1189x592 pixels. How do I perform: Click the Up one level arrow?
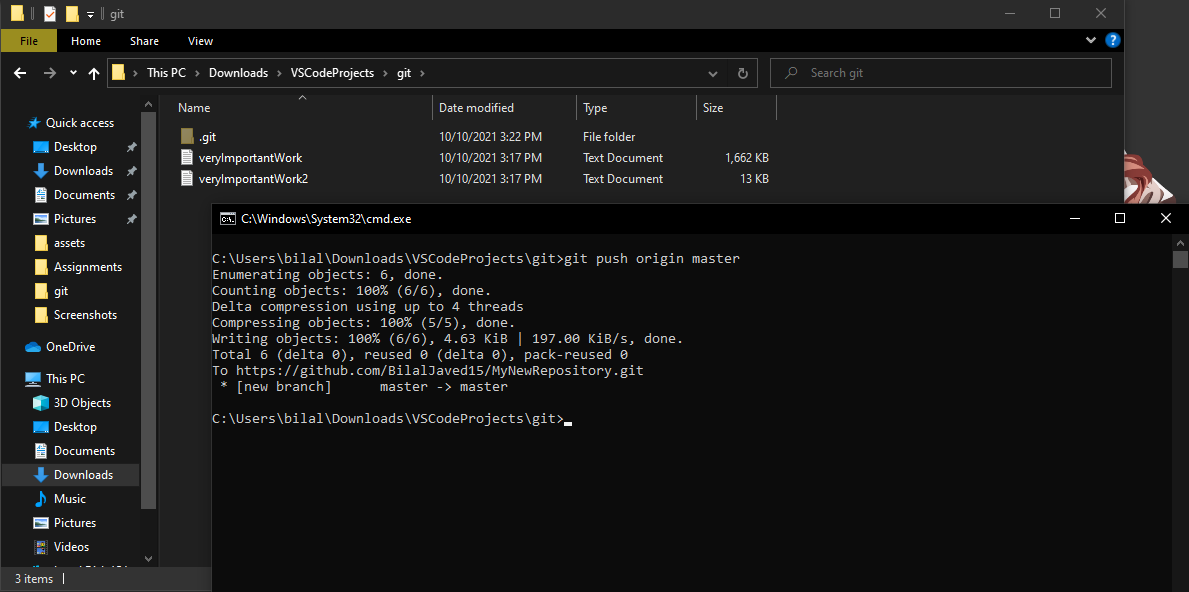(x=94, y=73)
